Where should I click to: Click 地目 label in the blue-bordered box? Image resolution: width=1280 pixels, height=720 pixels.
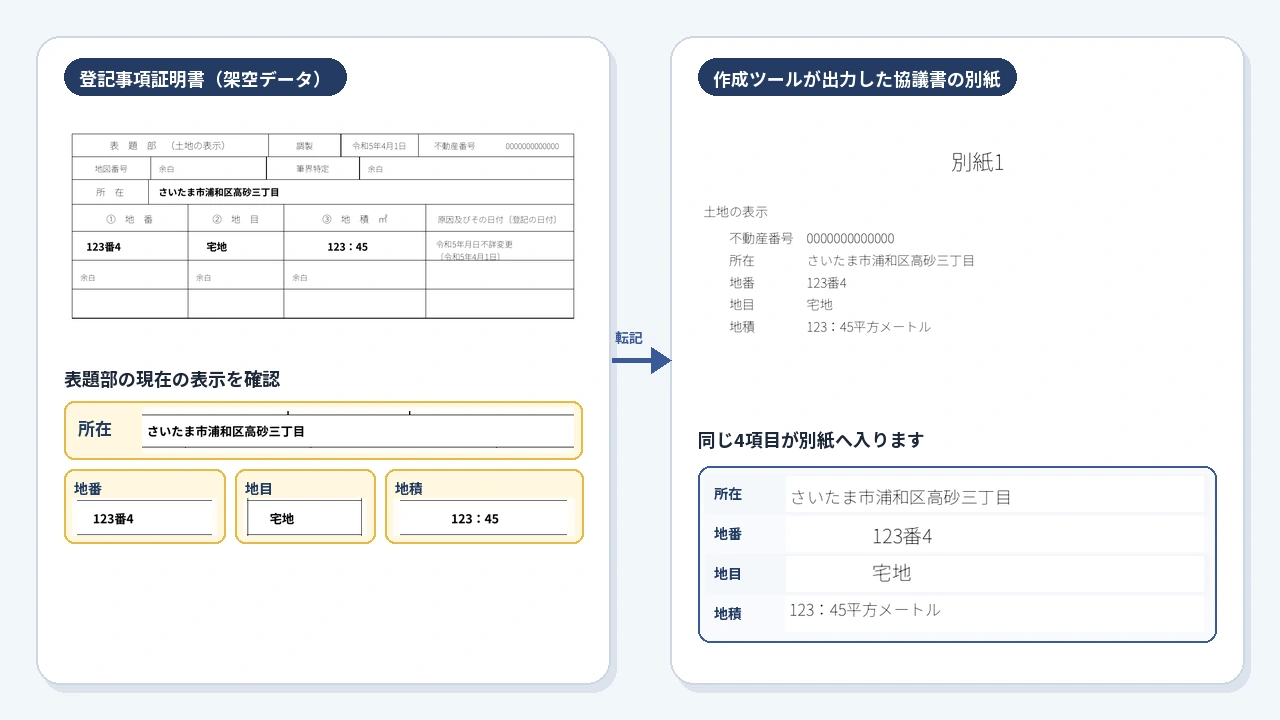click(x=728, y=574)
